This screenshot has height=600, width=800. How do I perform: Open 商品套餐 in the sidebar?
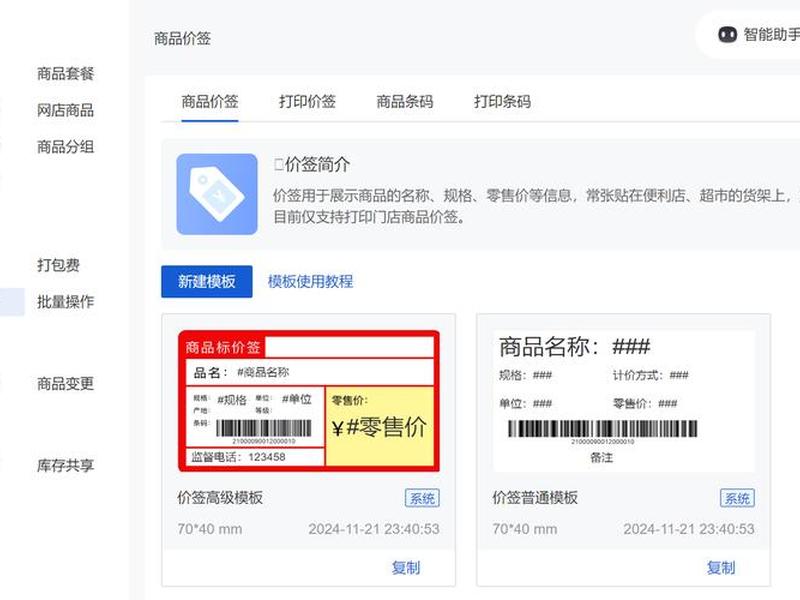click(65, 73)
